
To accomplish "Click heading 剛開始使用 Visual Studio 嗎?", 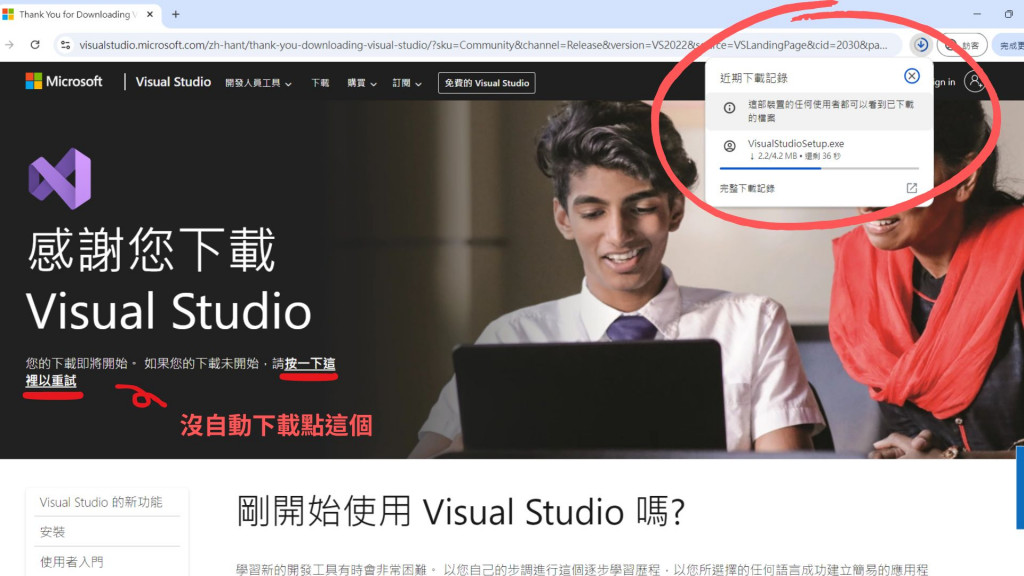I will tap(460, 511).
